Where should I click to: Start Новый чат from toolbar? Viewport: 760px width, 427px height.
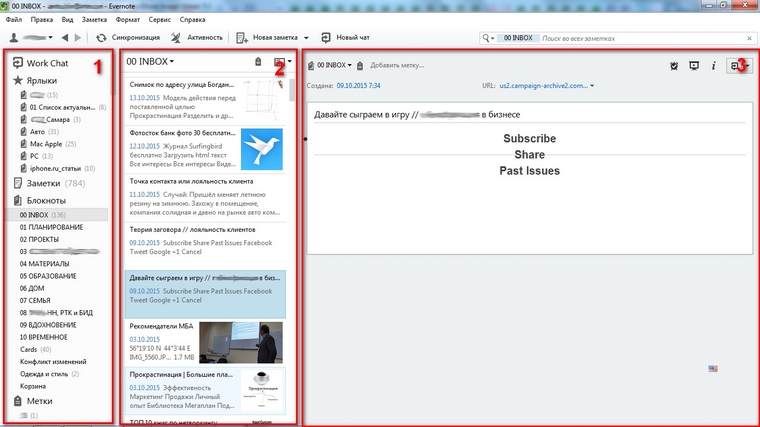345,37
